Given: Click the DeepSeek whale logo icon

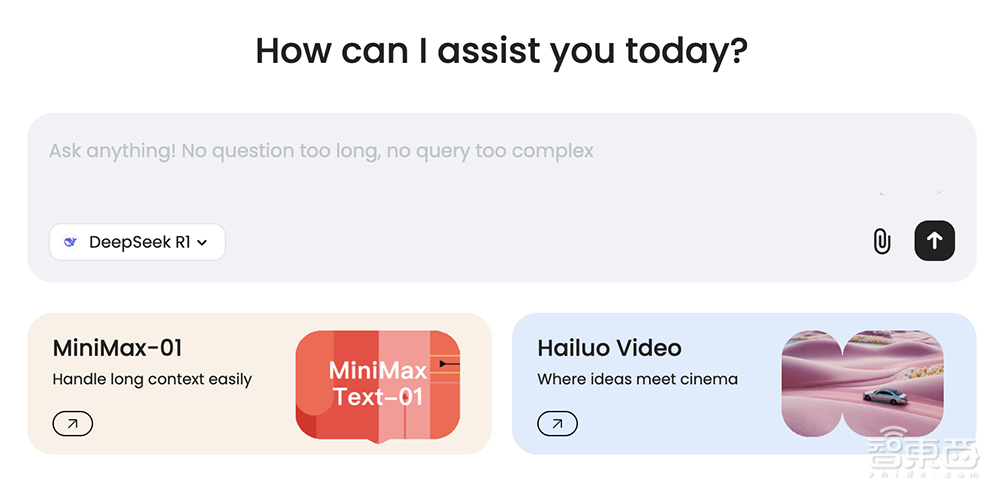Looking at the screenshot, I should click(70, 242).
